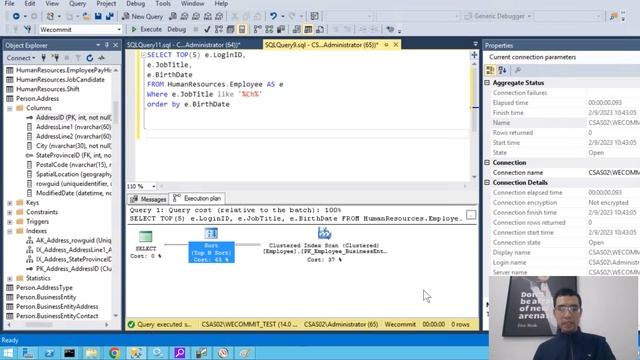Toggle the Object Explorer auto-hide pin
The height and width of the screenshot is (360, 640).
point(107,45)
